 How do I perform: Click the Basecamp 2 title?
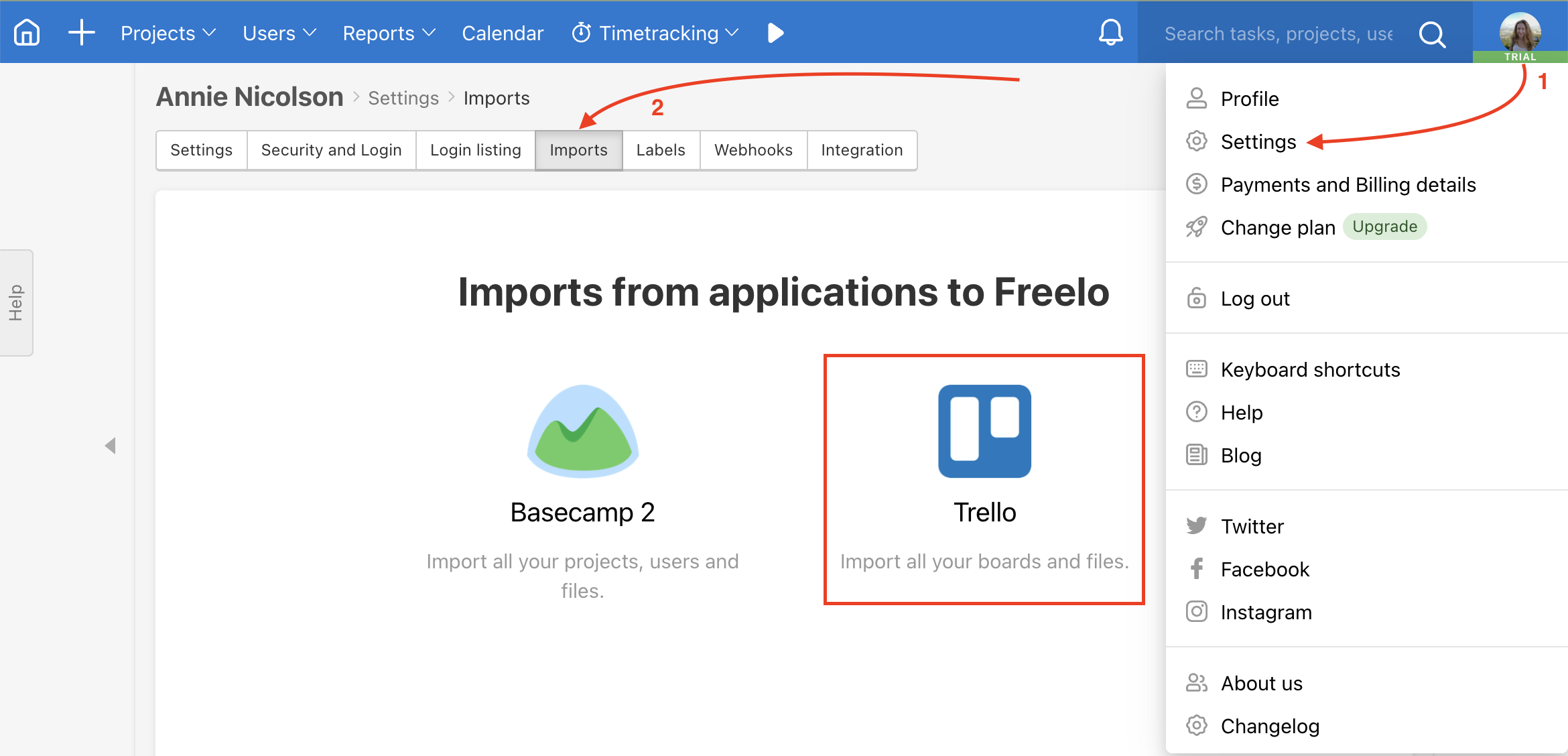(x=582, y=512)
